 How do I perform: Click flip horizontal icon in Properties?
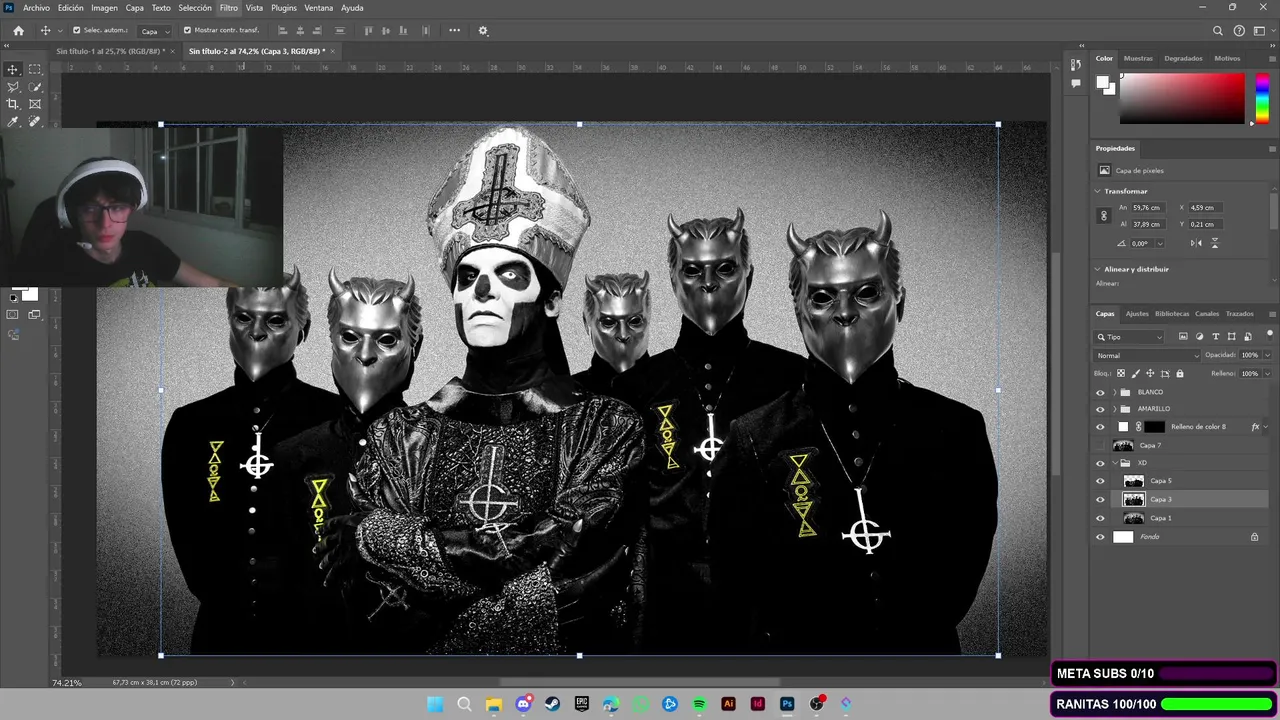tap(1196, 243)
